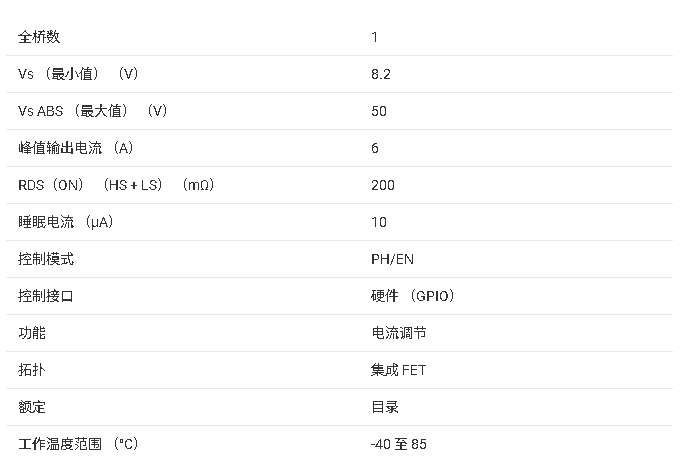Click the 功能 row label
This screenshot has height=461, width=692.
pos(32,333)
